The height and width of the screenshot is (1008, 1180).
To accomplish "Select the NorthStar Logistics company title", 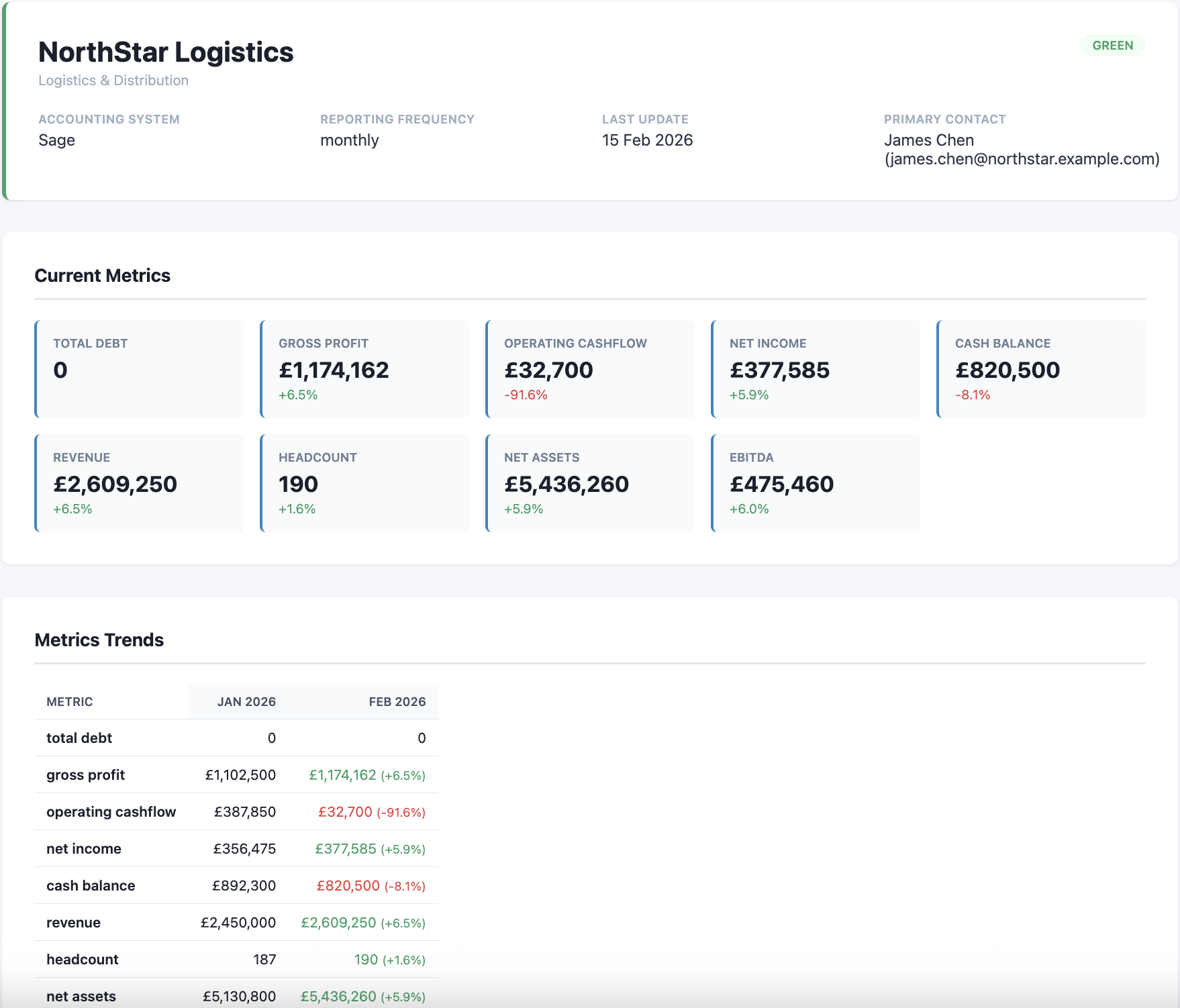I will click(x=166, y=52).
